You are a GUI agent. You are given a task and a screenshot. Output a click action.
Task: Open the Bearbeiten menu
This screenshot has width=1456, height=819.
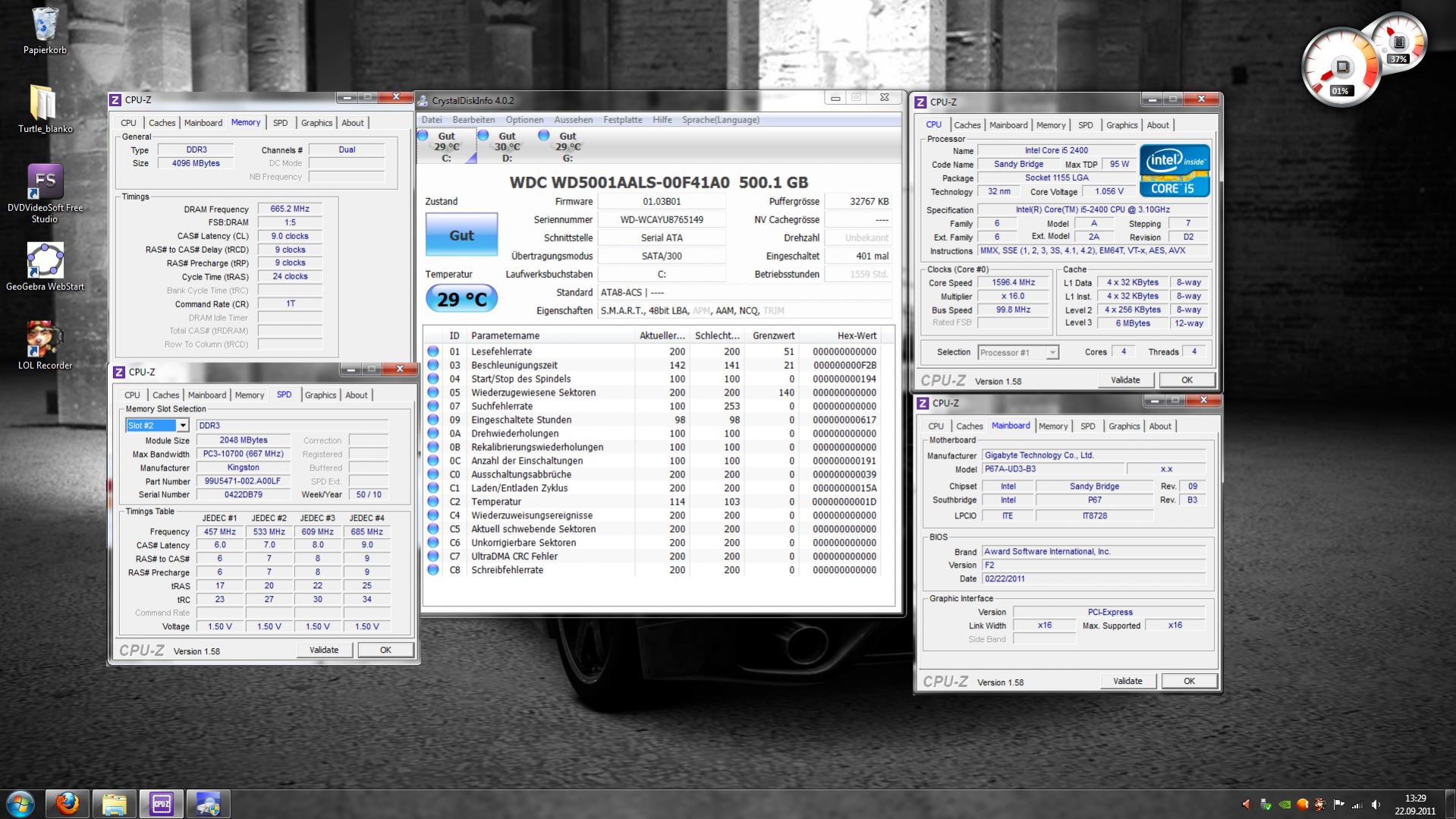click(x=473, y=120)
